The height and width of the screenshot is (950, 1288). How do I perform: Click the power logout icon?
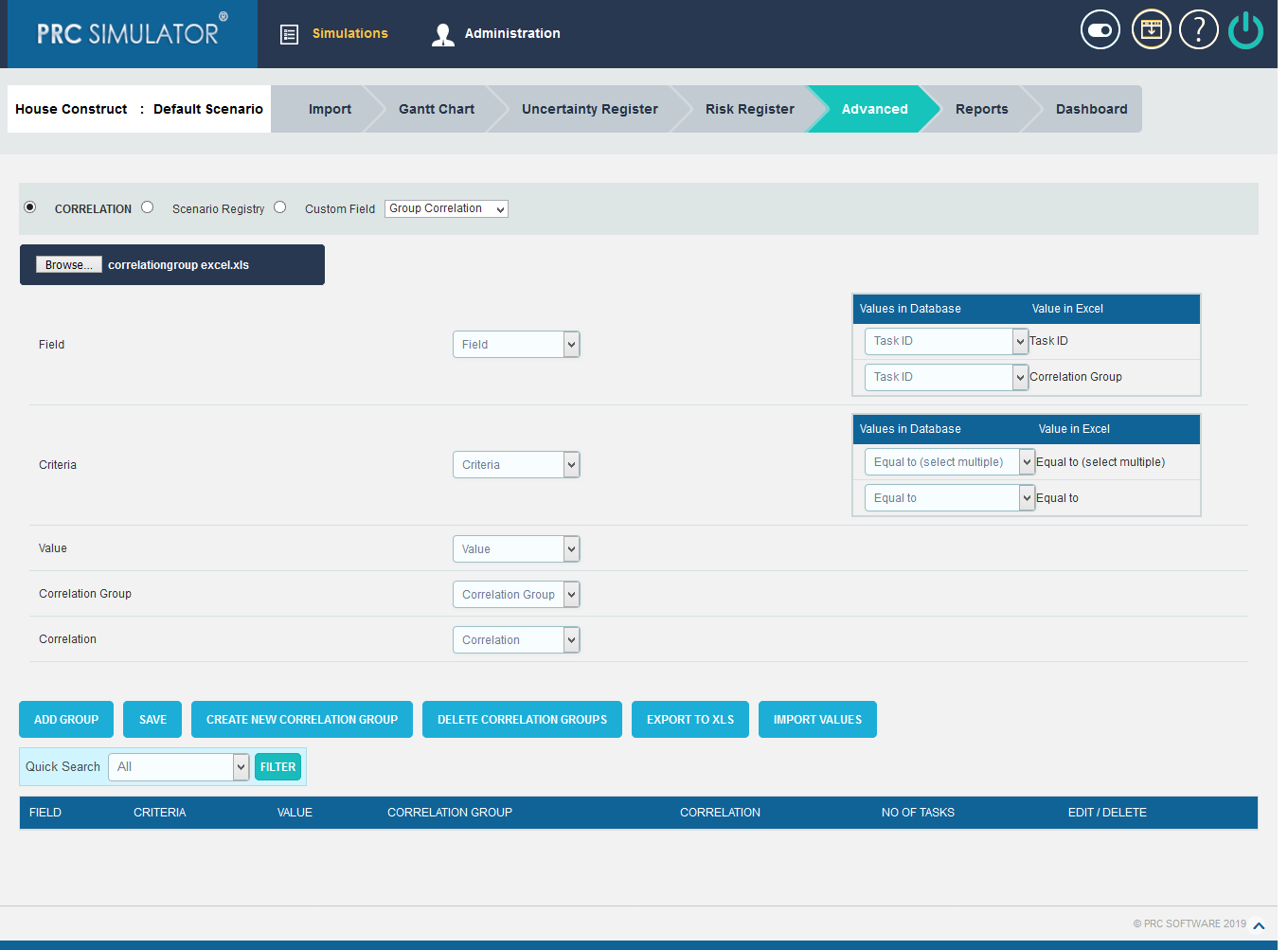[1245, 29]
